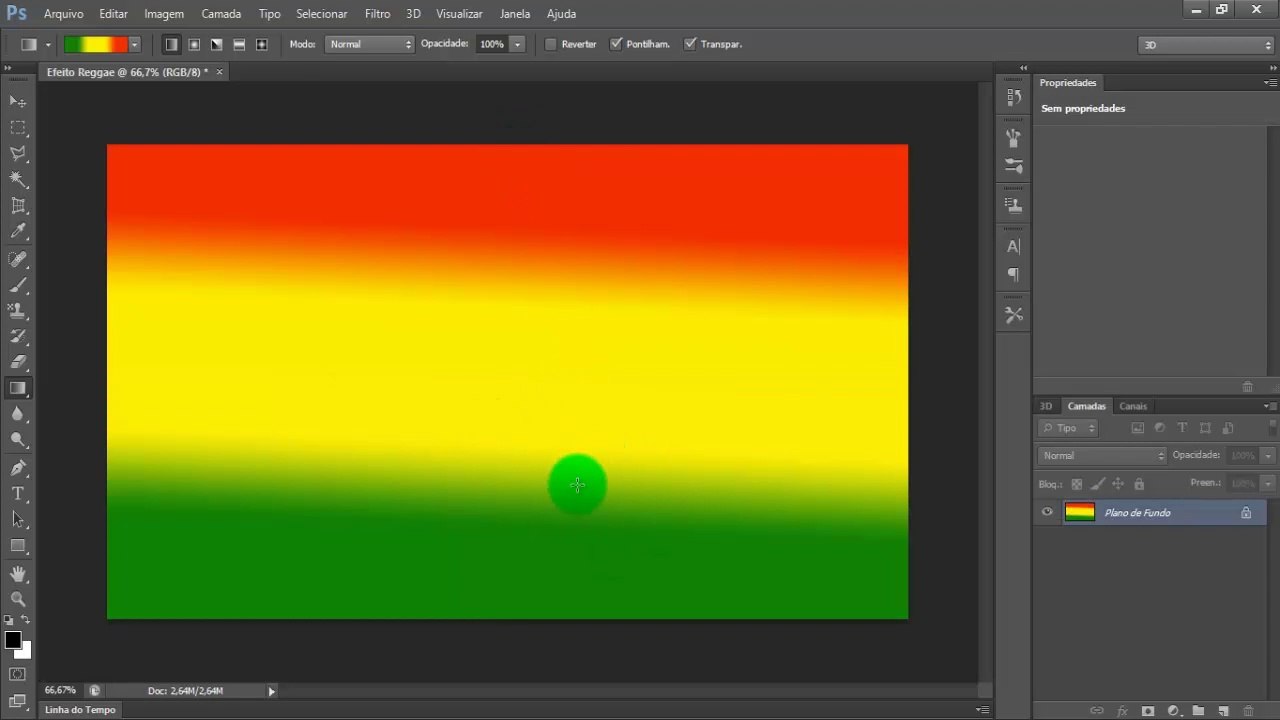Open the Linha do Tempo panel
Screen dimensions: 1280x720
point(80,710)
